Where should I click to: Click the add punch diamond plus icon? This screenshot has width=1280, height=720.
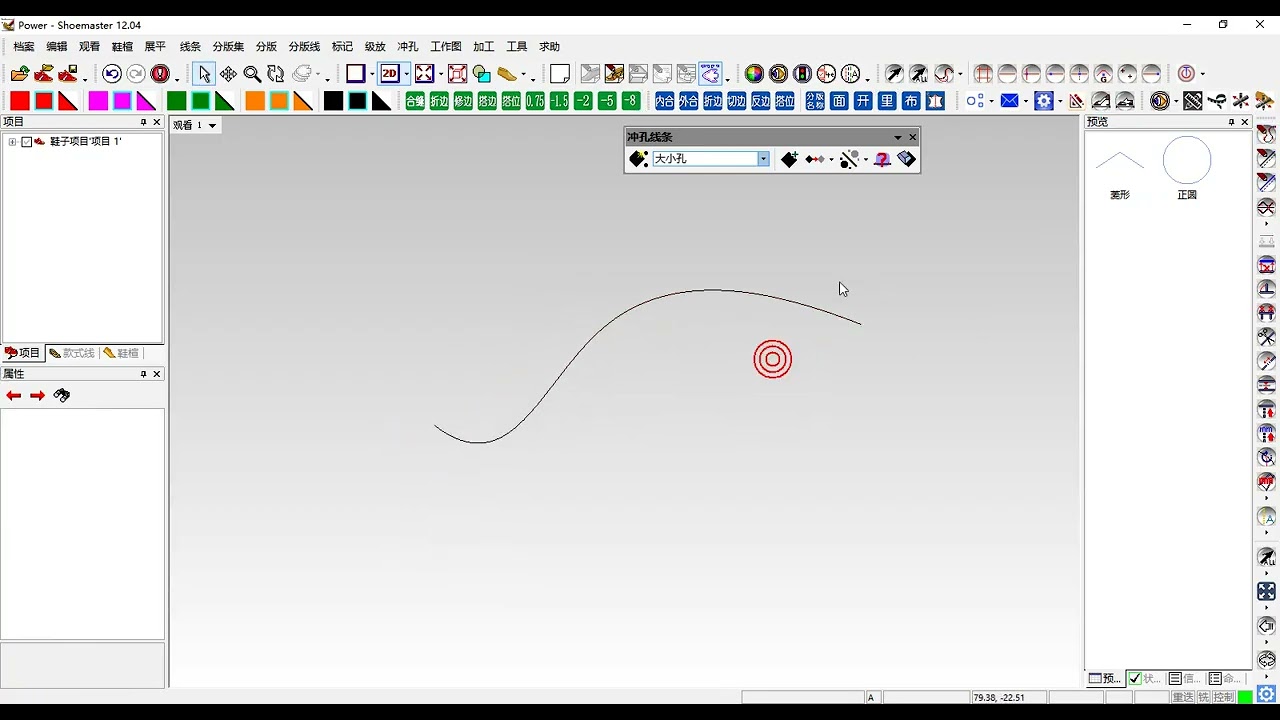click(x=789, y=159)
